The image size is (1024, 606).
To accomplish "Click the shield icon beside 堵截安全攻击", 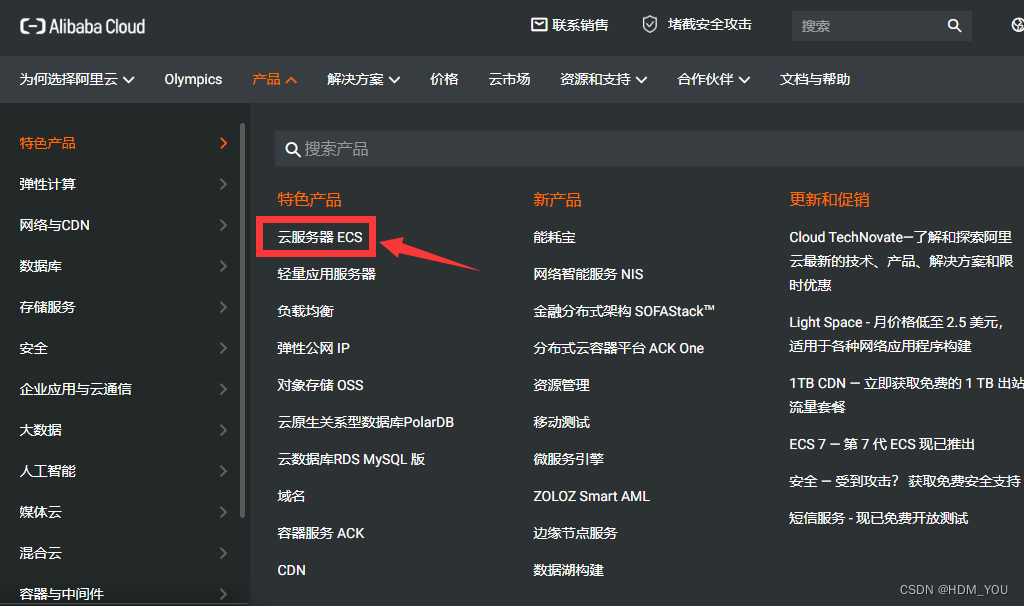I will tap(652, 25).
